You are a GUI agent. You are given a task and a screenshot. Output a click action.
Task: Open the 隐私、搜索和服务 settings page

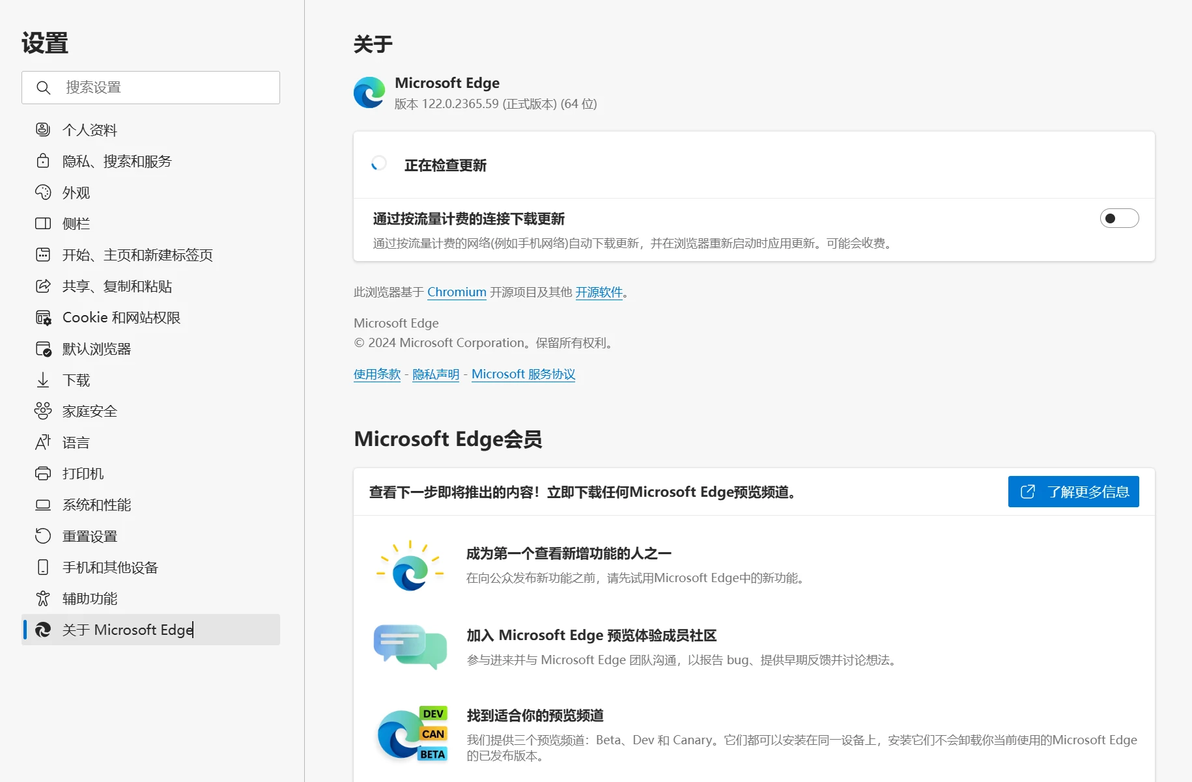(151, 161)
